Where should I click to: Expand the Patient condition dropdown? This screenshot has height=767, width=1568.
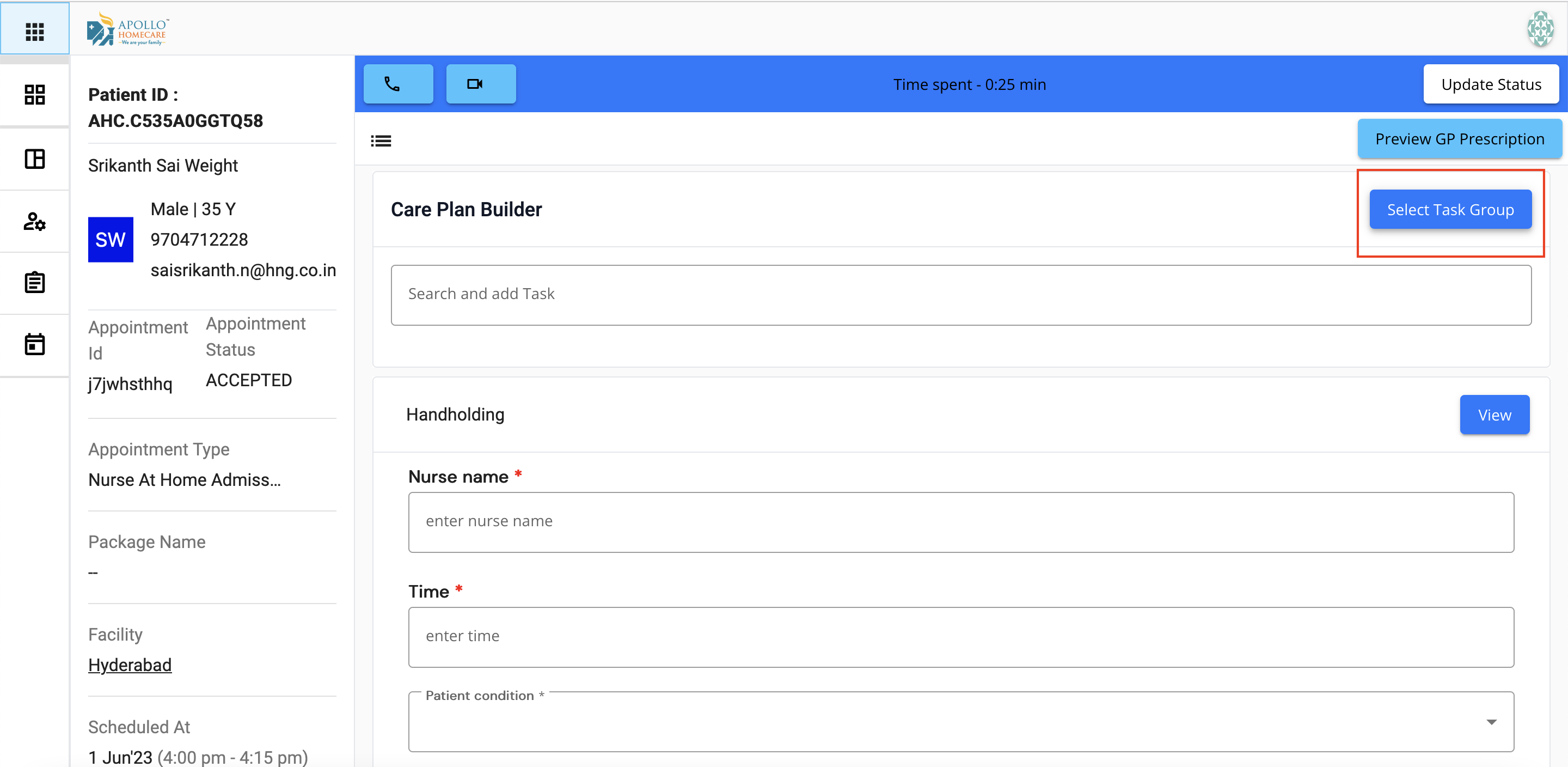point(1491,722)
